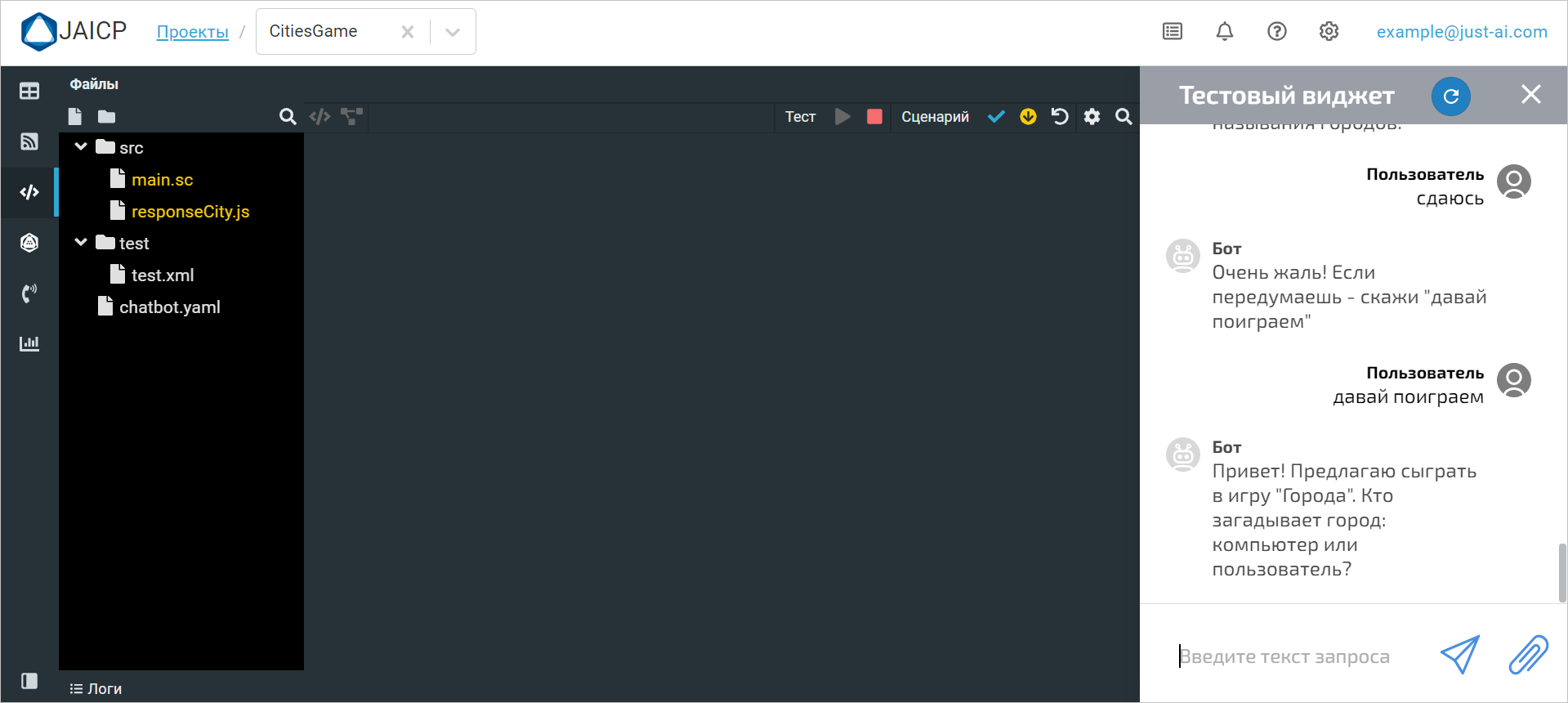Click the new file icon in Files panel
Viewport: 1568px width, 703px height.
click(x=75, y=117)
